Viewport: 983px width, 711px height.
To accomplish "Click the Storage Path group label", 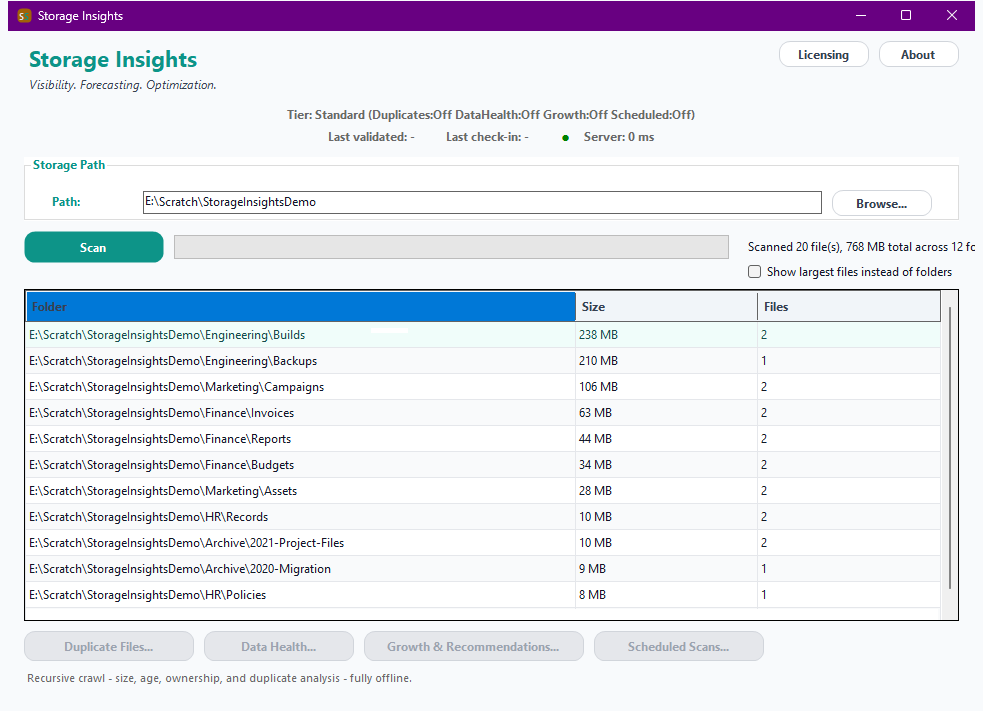I will [x=69, y=165].
